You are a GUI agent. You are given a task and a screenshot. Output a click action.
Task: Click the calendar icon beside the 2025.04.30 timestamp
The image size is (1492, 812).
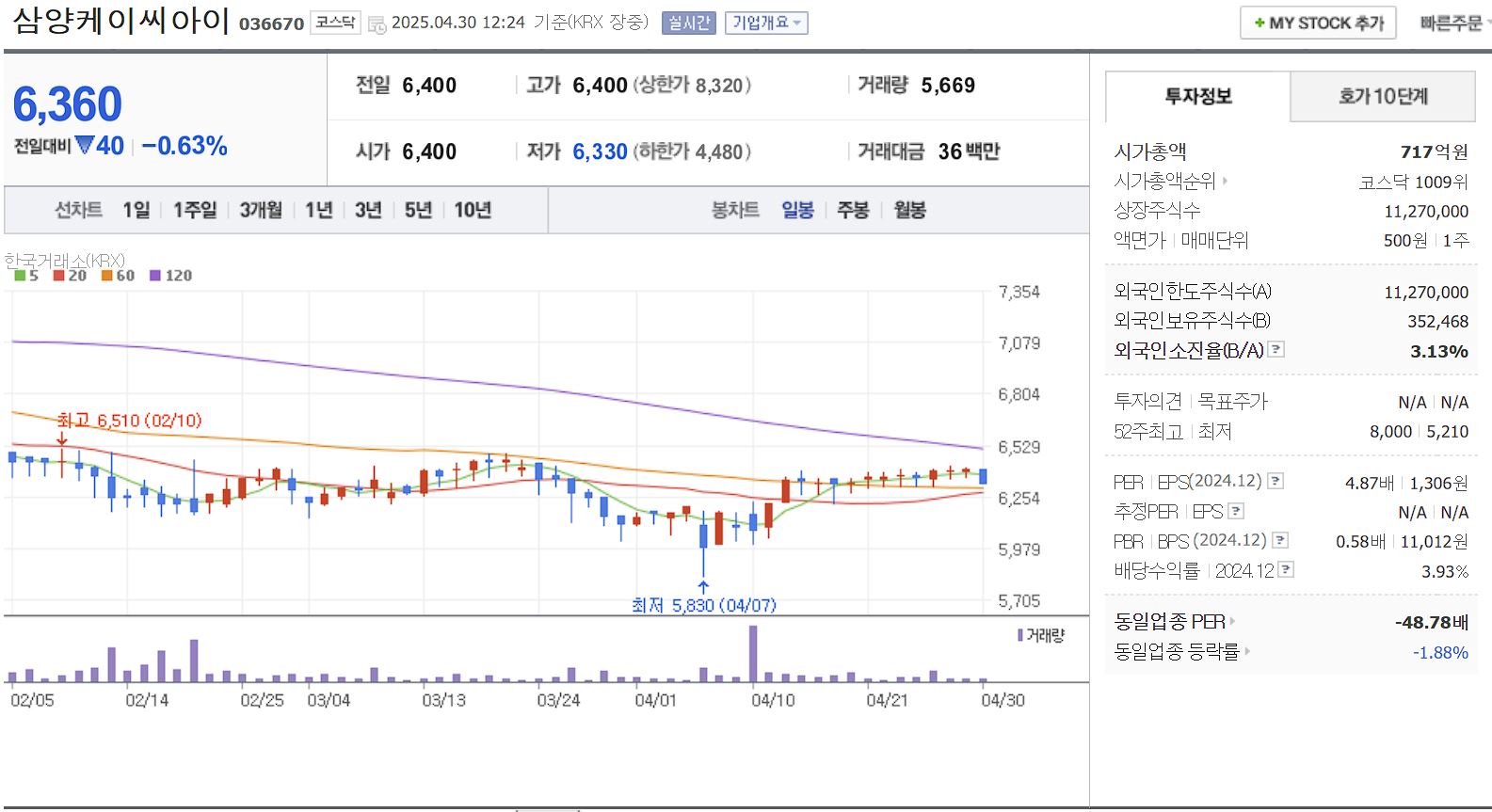(x=377, y=24)
